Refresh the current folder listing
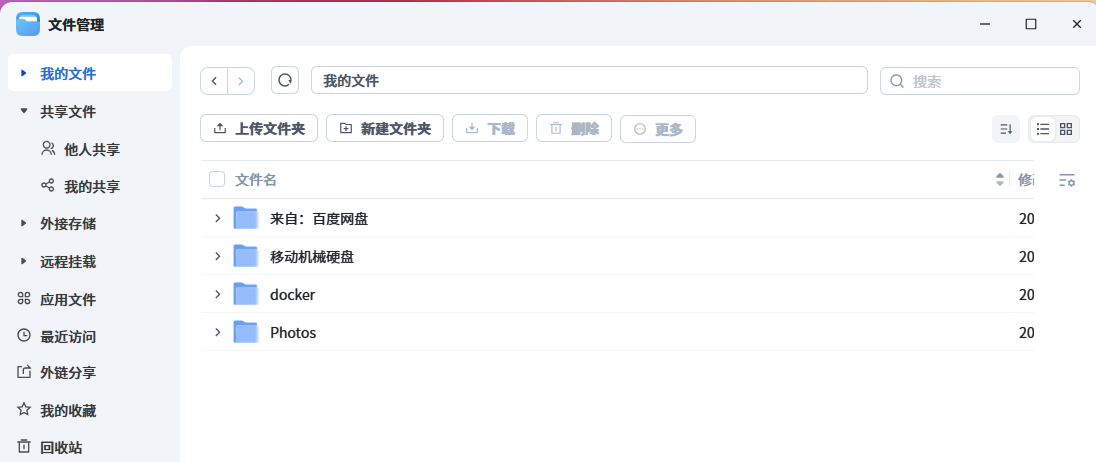 285,80
